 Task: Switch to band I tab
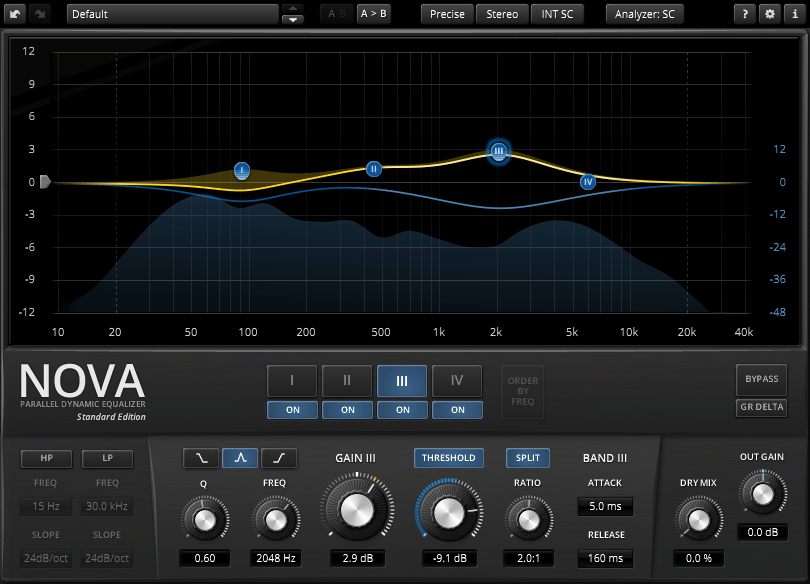pos(292,381)
